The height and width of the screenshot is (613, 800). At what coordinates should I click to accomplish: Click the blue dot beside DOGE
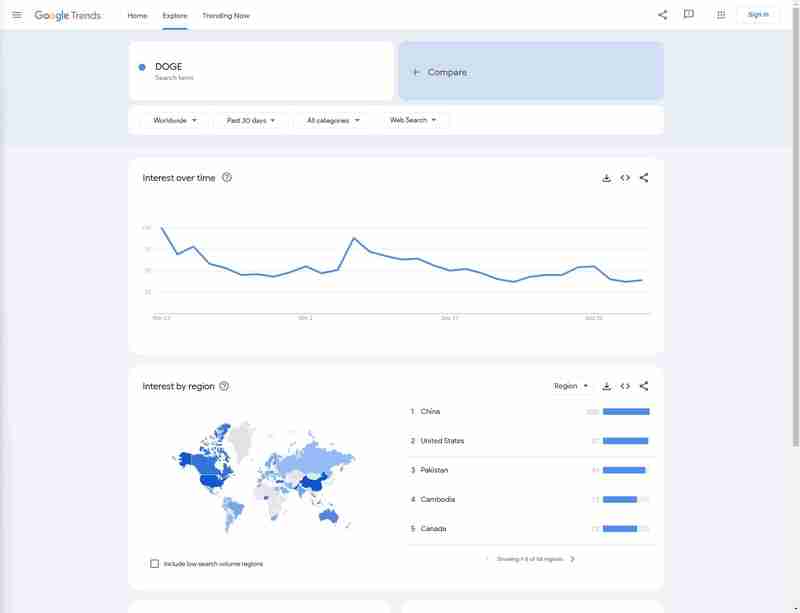pos(142,67)
